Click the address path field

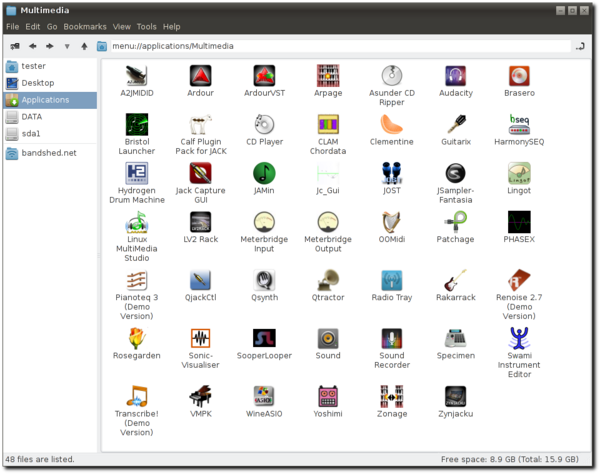(341, 46)
